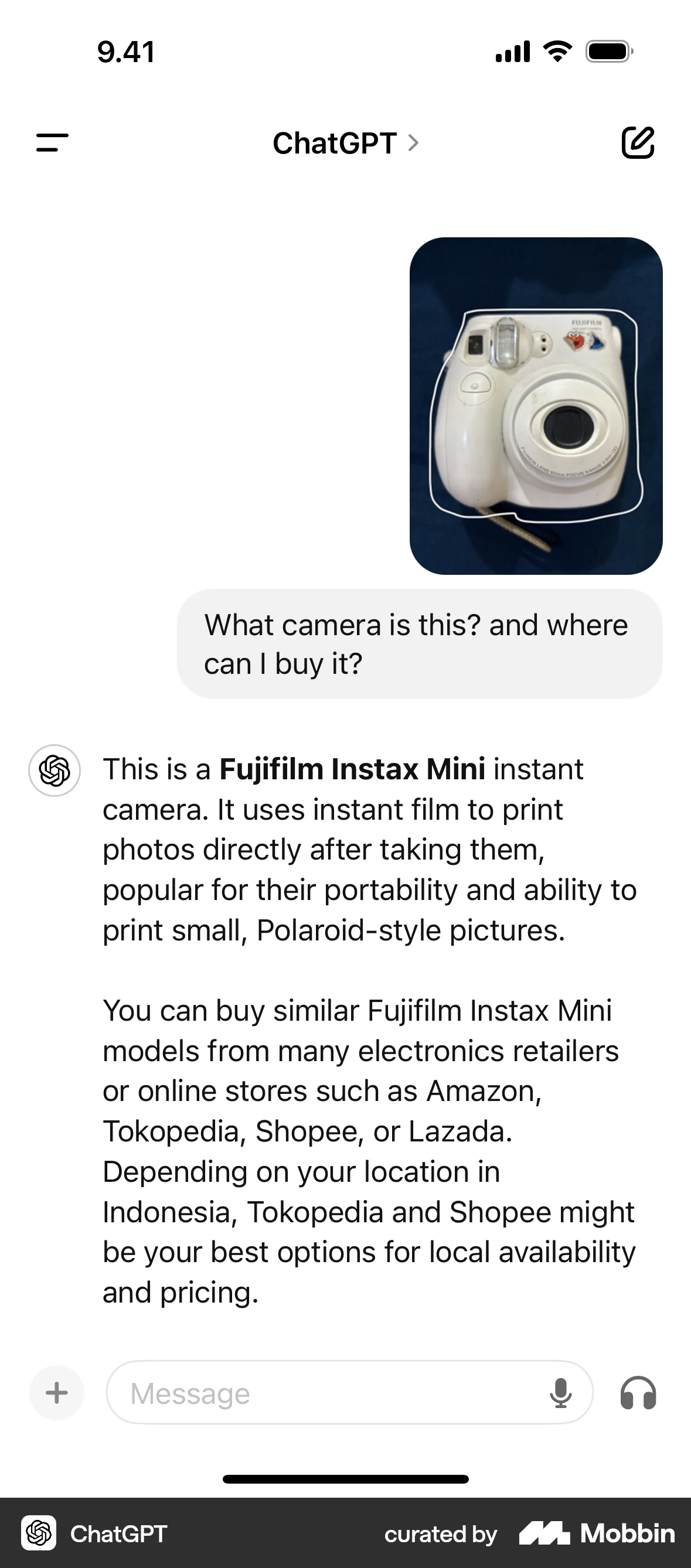The height and width of the screenshot is (1568, 691).
Task: Select bold Fujifilm Instax Mini text
Action: pyautogui.click(x=352, y=769)
